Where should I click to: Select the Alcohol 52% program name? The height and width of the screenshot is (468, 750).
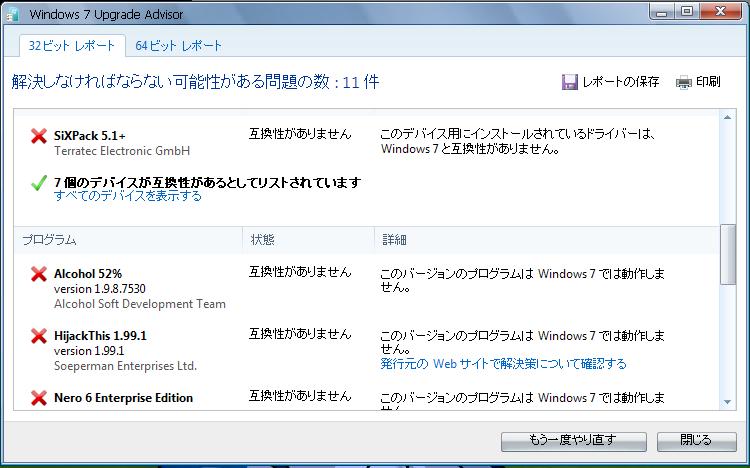click(88, 274)
